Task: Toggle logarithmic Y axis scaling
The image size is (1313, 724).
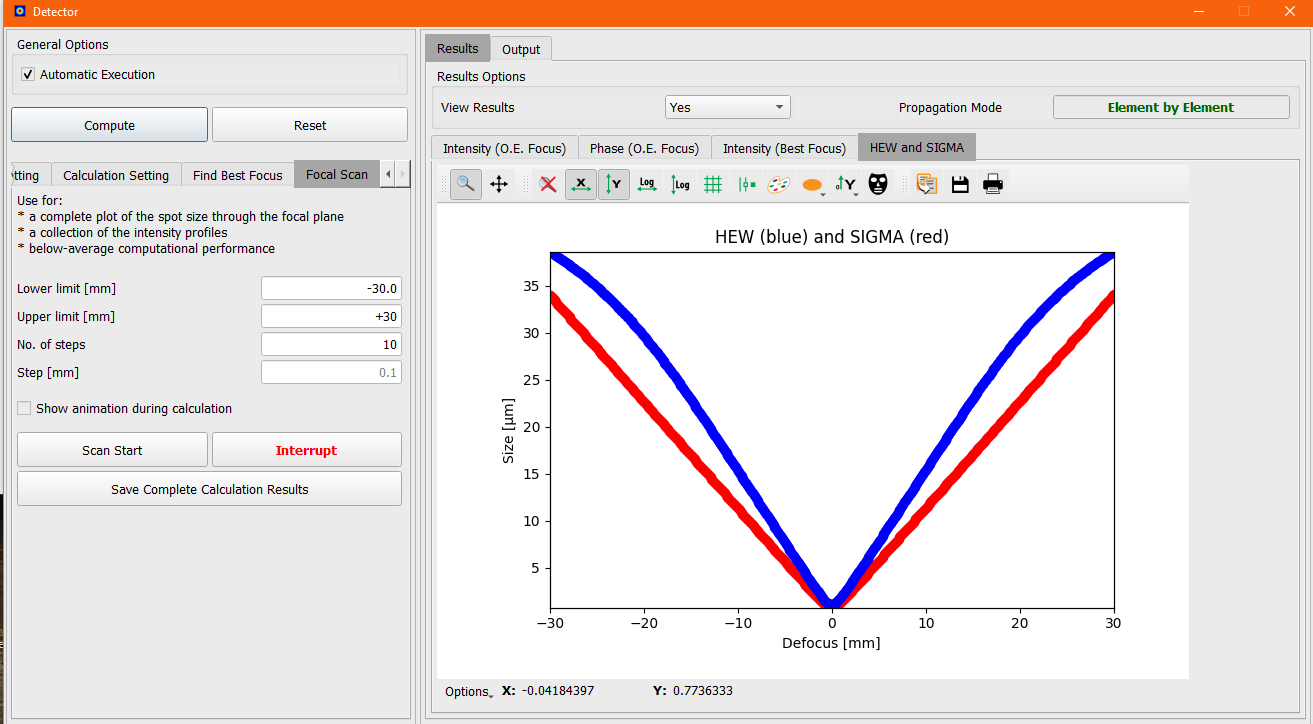Action: 680,184
